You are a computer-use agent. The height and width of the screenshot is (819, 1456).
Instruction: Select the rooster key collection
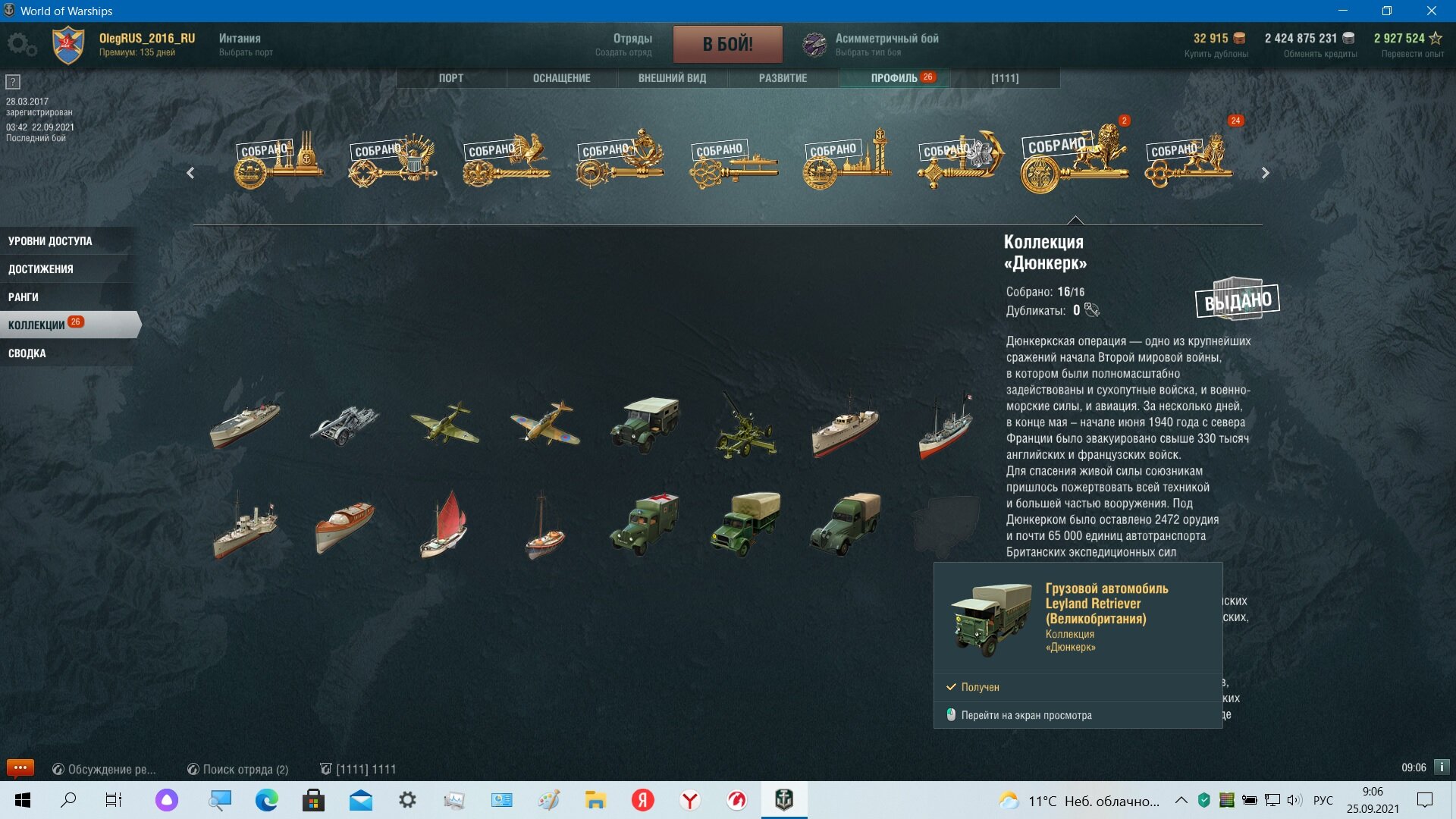point(506,160)
